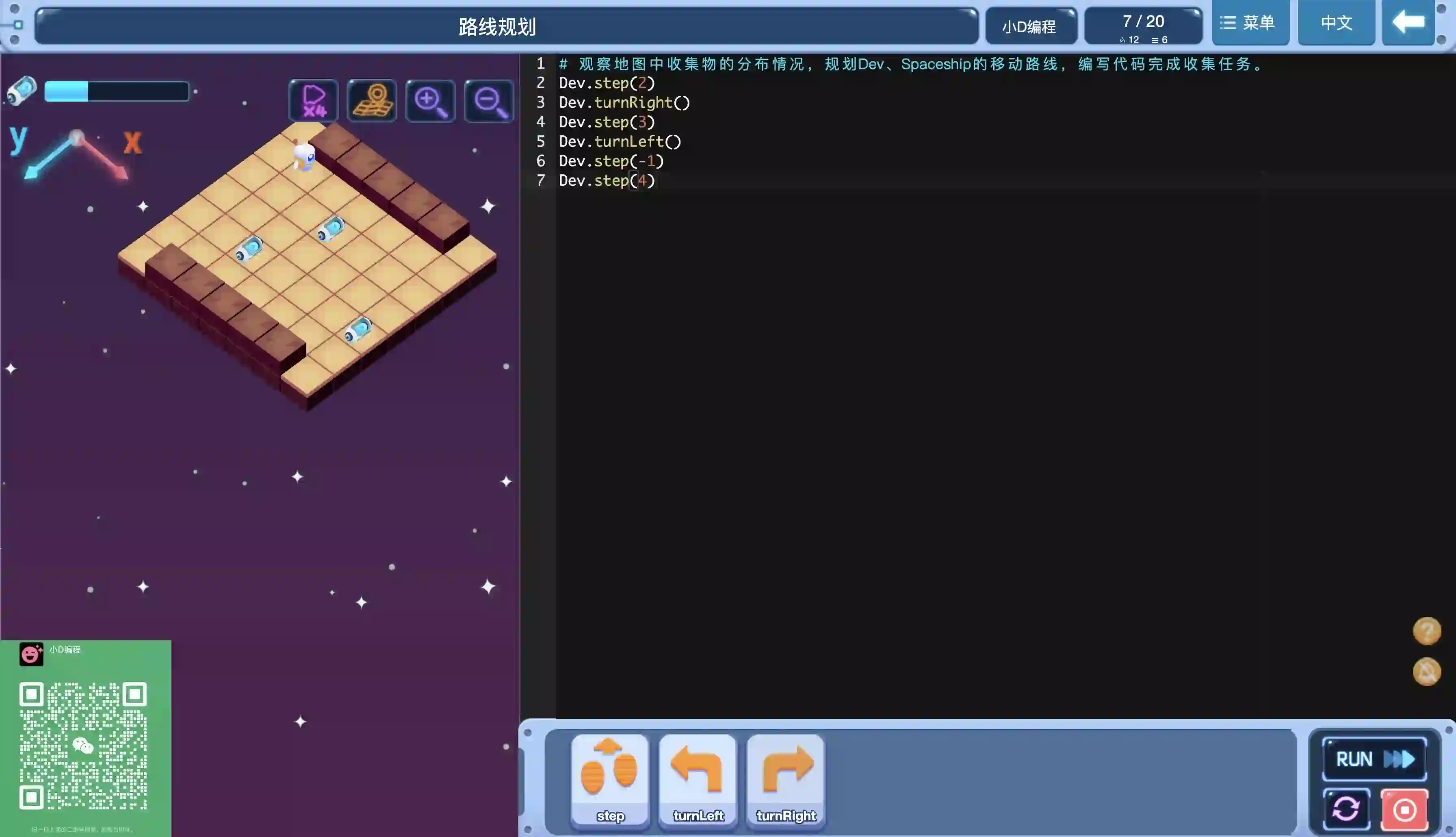Click the zoom in magnifier icon

[430, 101]
